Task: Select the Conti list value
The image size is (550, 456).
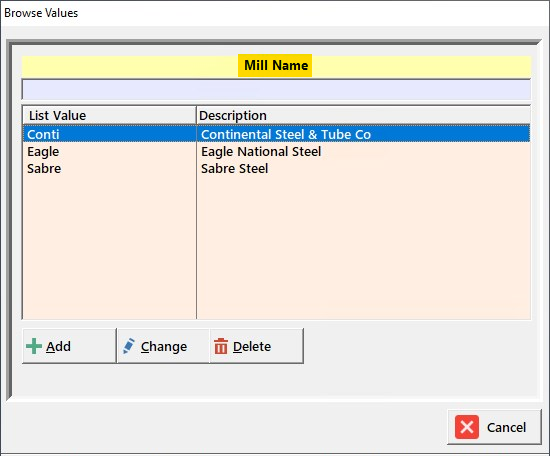Action: [x=43, y=134]
